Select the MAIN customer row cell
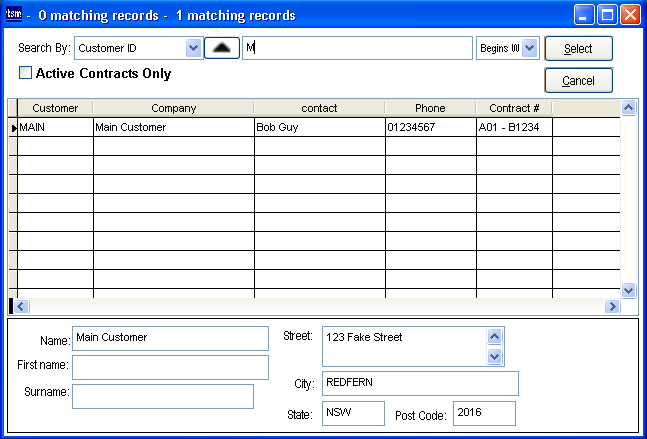This screenshot has width=647, height=439. click(x=55, y=128)
